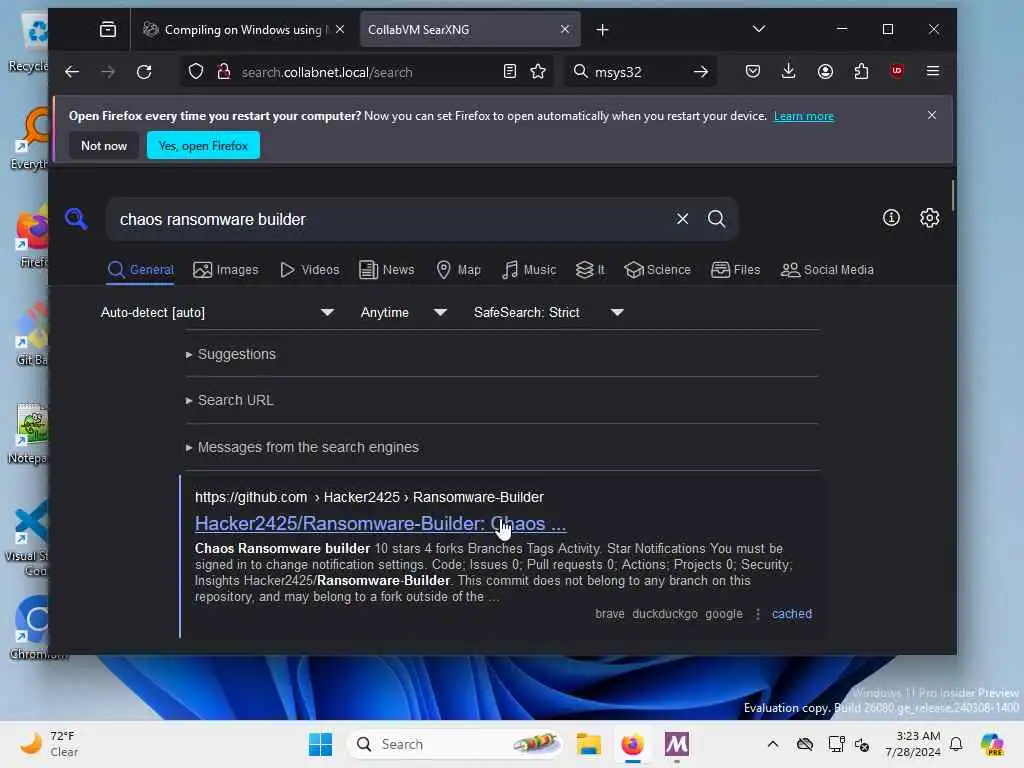
Task: Switch to News category
Action: click(x=387, y=270)
